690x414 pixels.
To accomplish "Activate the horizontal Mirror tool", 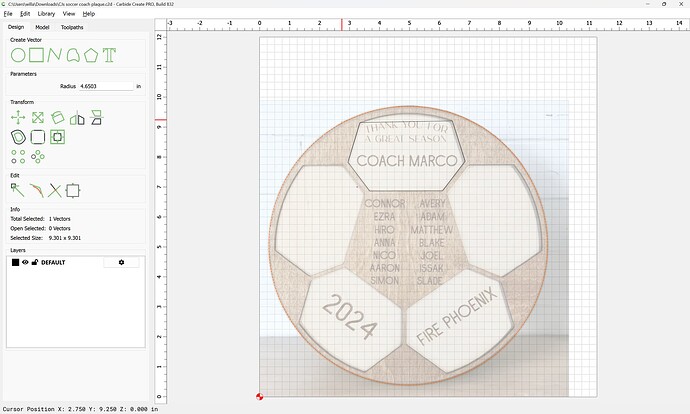I will pyautogui.click(x=77, y=117).
